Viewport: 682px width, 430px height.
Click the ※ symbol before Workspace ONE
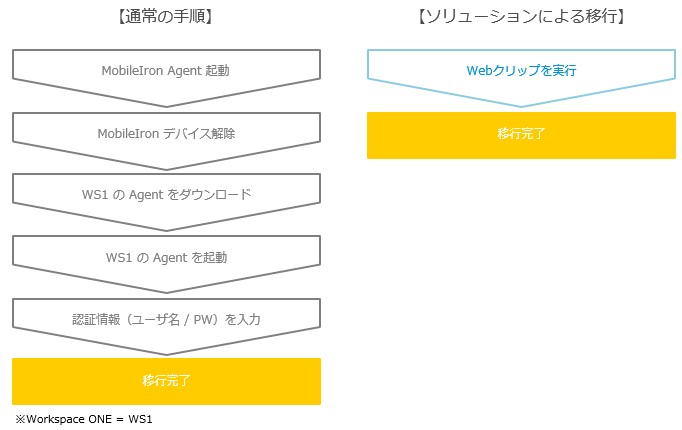click(20, 419)
